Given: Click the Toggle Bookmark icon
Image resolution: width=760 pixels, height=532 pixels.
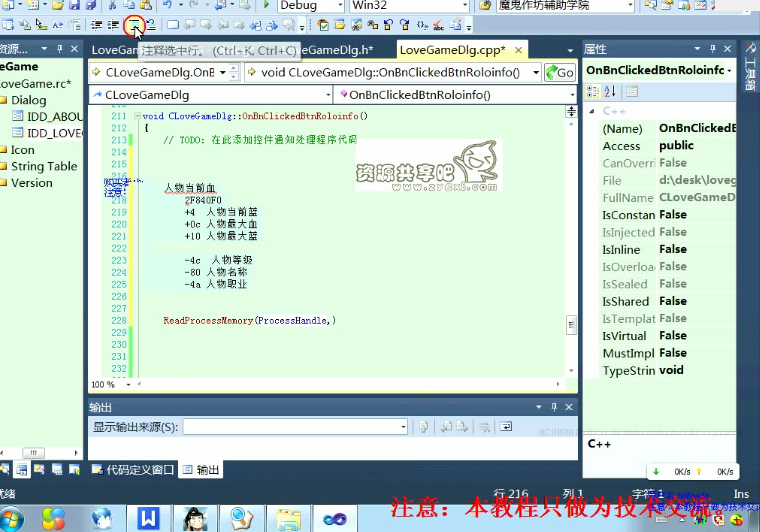Looking at the screenshot, I should point(173,25).
